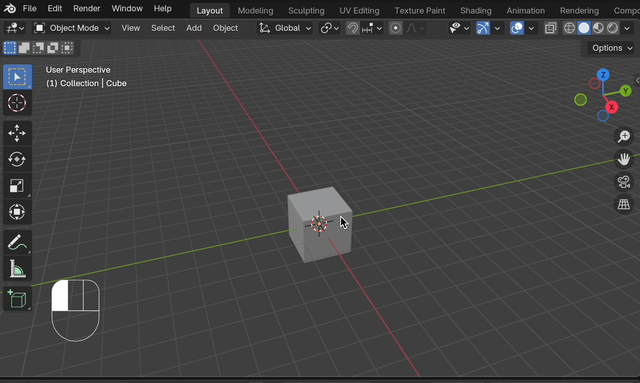The height and width of the screenshot is (383, 640).
Task: Open the Edit menu
Action: 55,9
